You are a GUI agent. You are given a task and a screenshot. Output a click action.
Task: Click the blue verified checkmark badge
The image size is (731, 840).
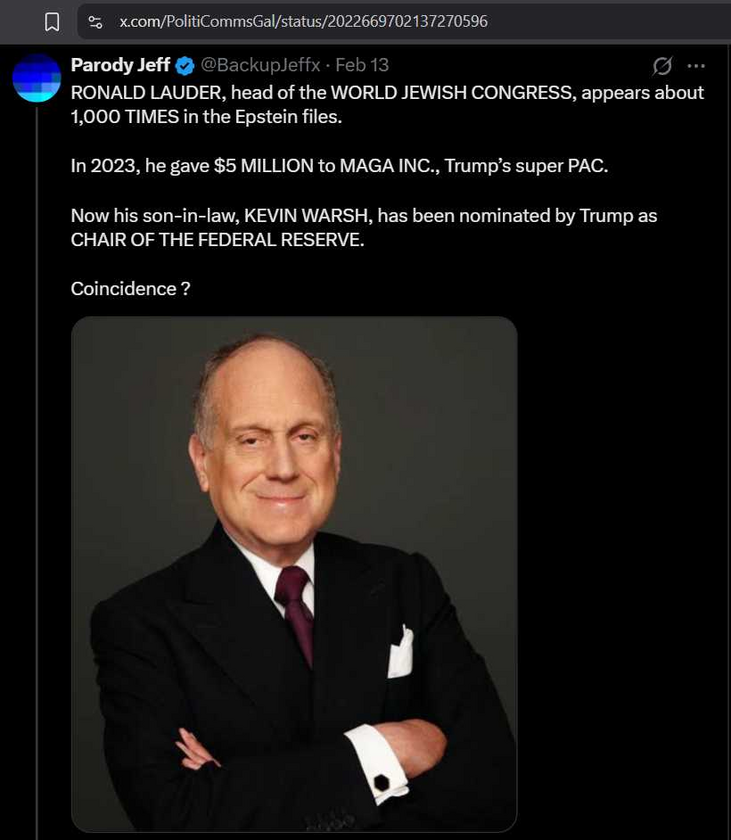coord(185,66)
